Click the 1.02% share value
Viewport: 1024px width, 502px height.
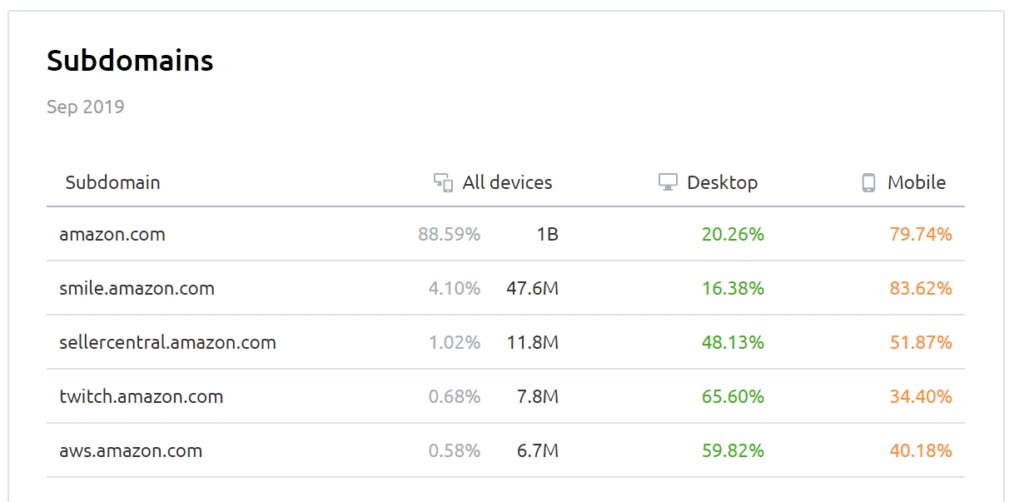coord(455,342)
